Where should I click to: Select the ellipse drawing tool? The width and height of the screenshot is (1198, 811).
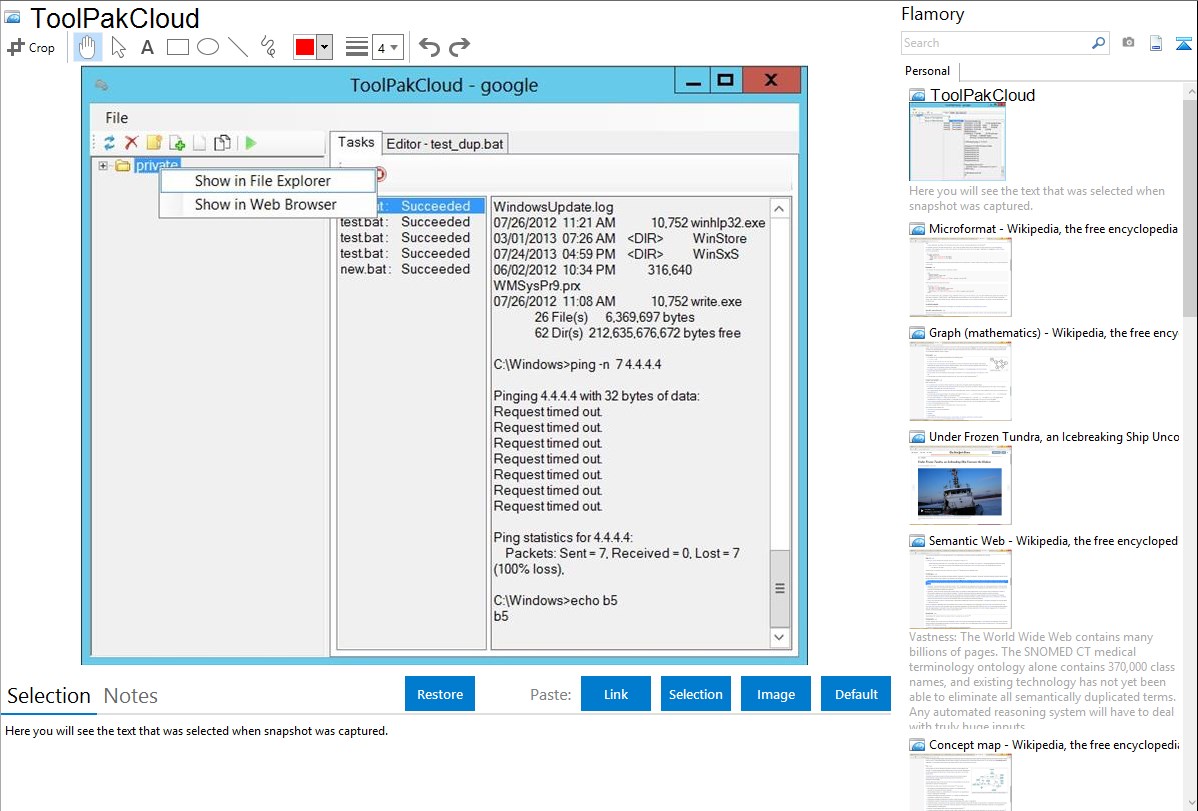(x=208, y=47)
